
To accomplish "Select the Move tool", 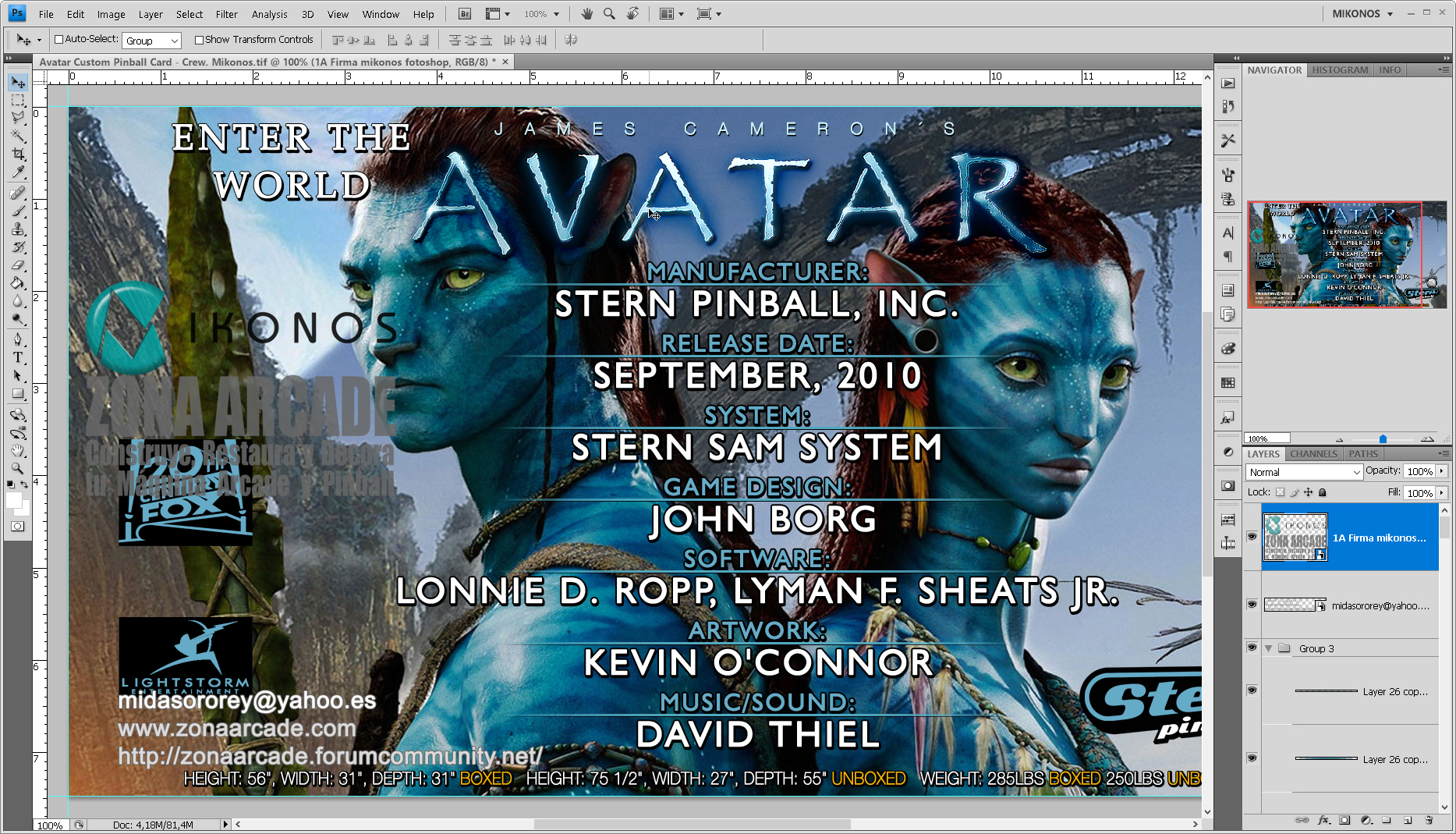I will (x=17, y=82).
